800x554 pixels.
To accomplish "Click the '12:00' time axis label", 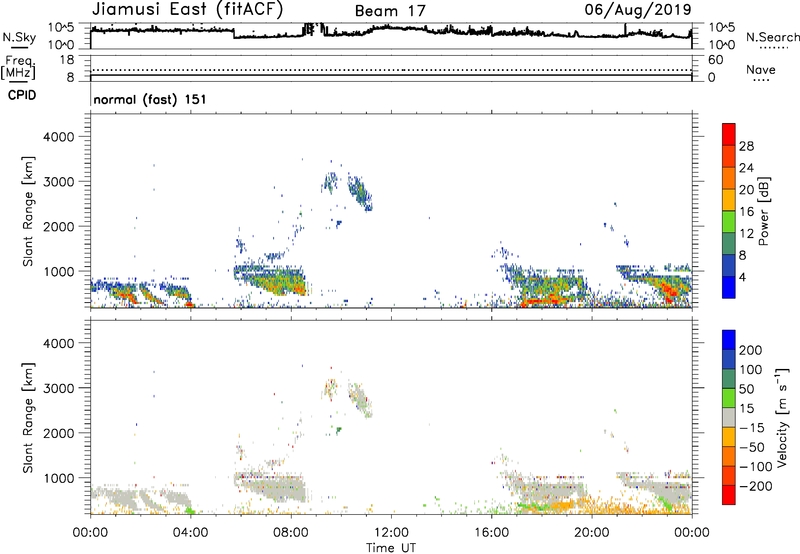I will point(391,533).
